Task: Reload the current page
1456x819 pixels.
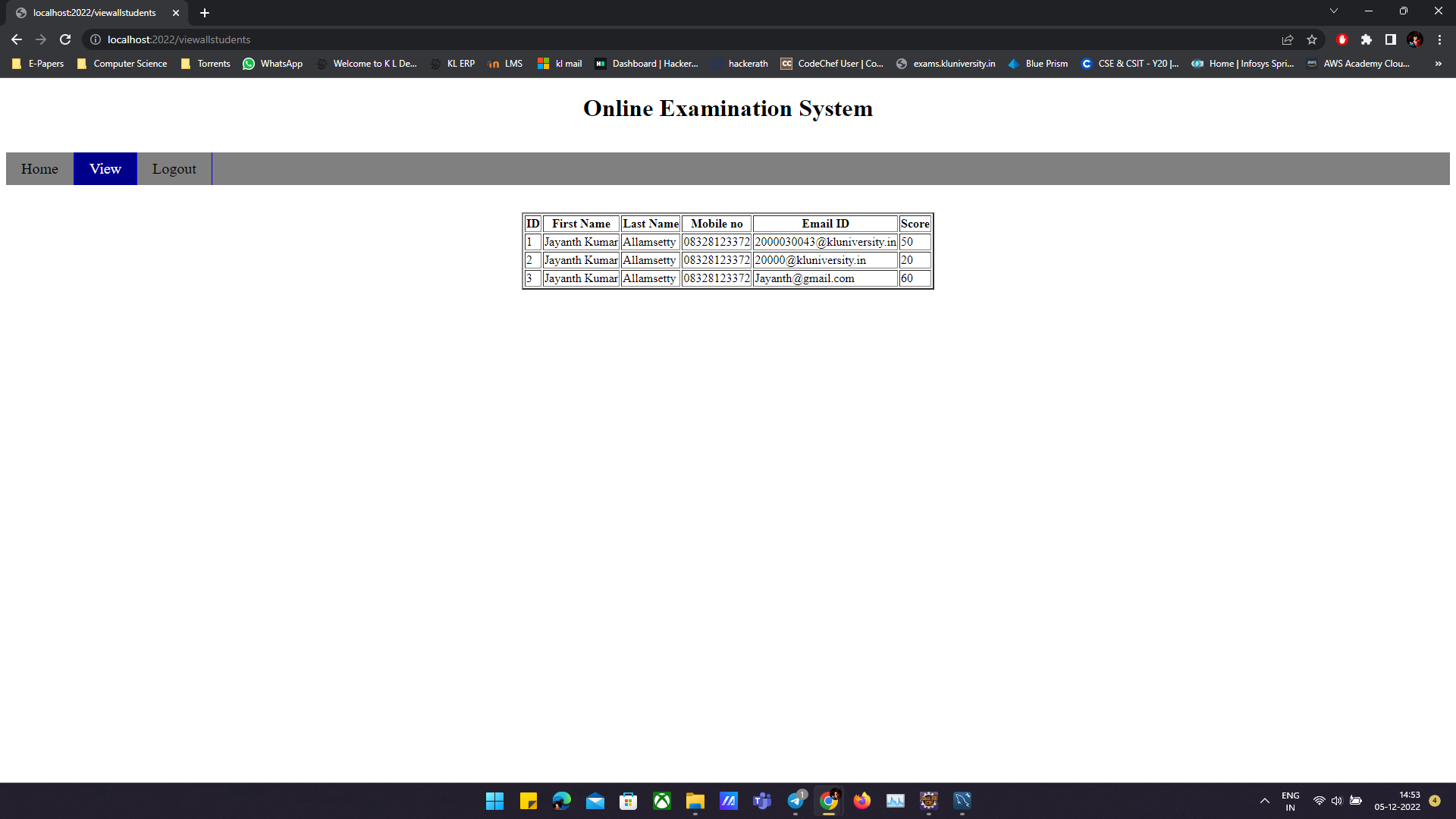Action: tap(65, 39)
